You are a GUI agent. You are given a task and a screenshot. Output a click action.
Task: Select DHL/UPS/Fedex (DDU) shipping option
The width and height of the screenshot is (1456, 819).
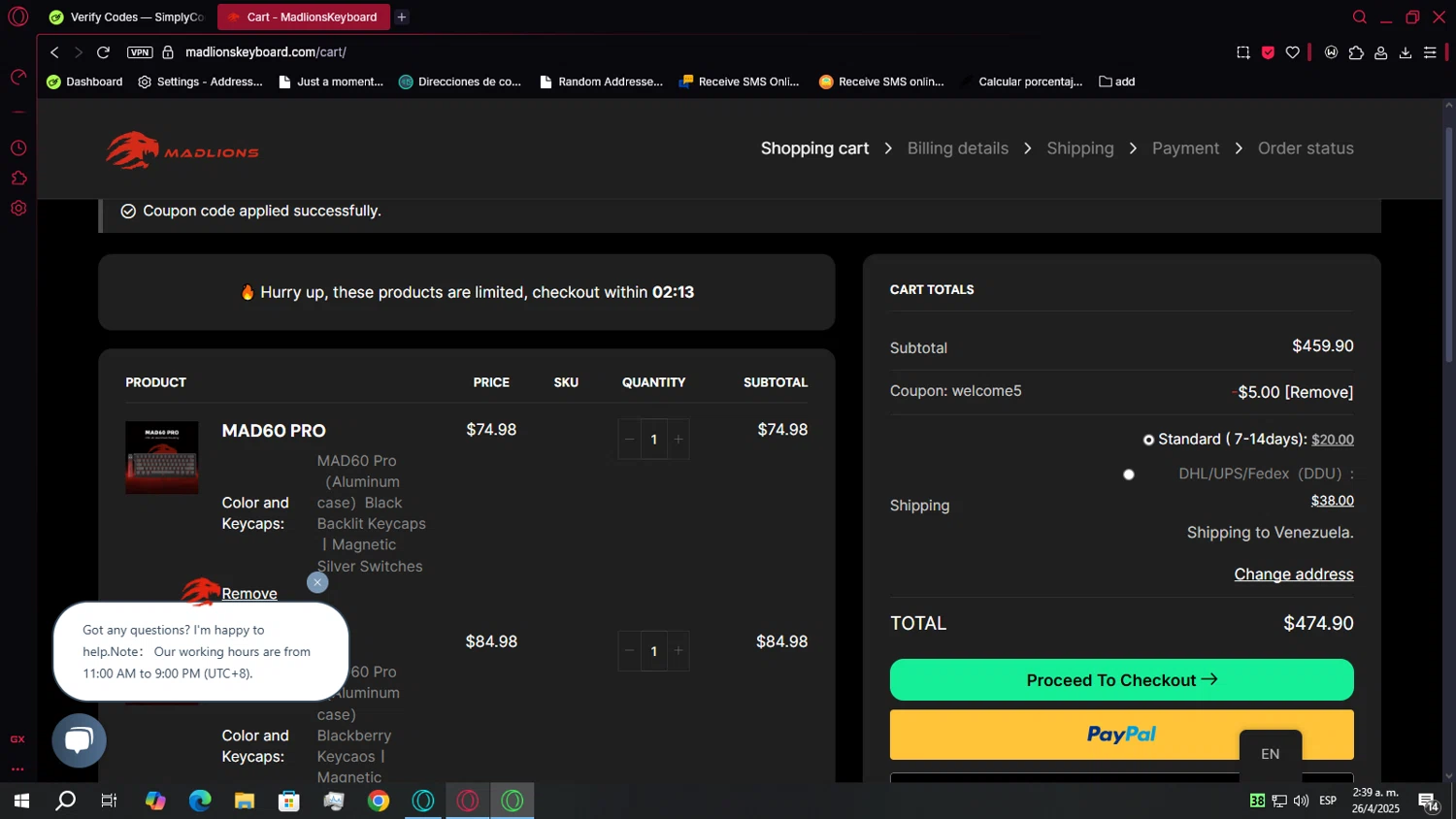[1129, 475]
